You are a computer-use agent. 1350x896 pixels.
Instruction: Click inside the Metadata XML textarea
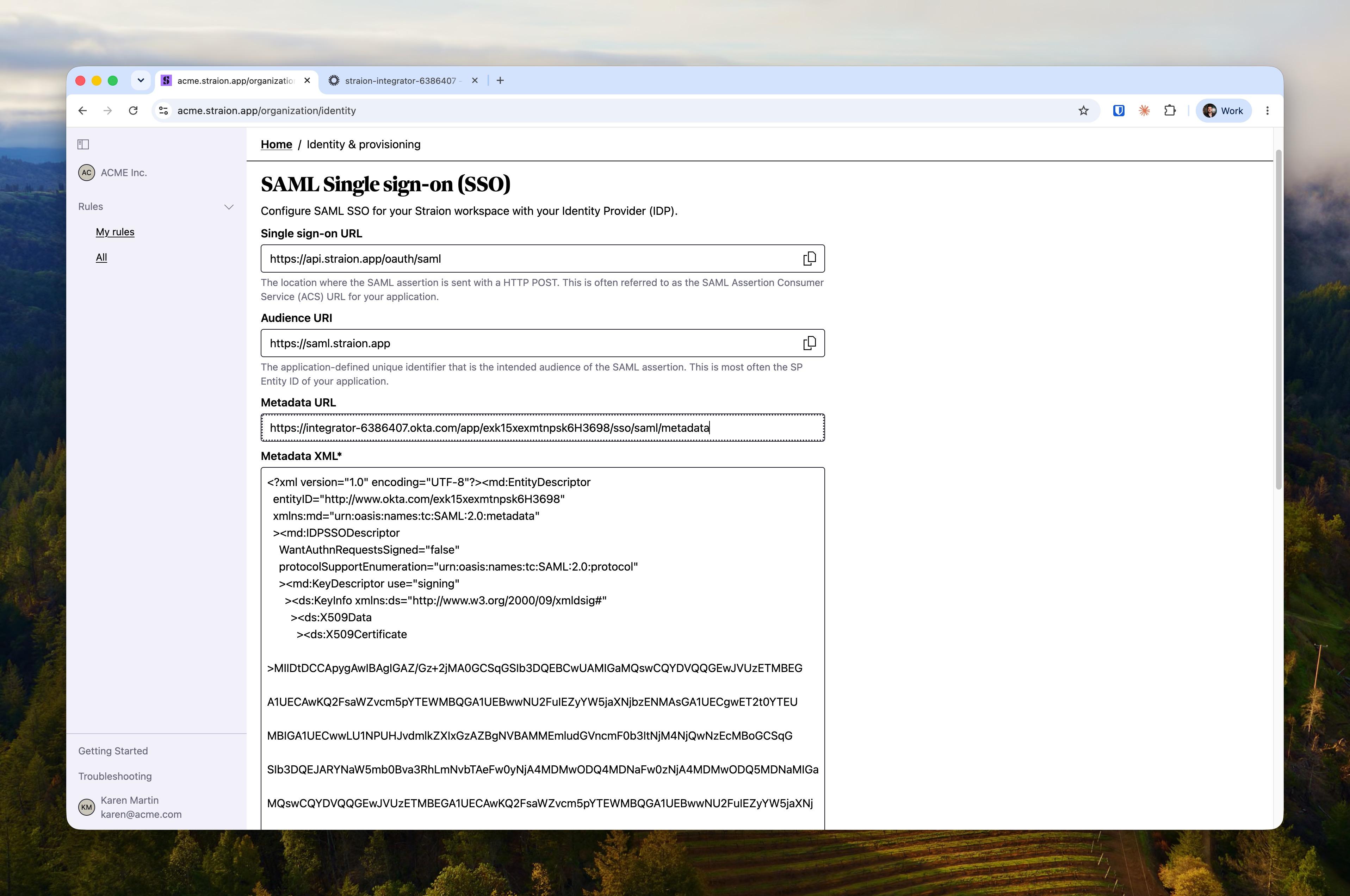coord(543,648)
